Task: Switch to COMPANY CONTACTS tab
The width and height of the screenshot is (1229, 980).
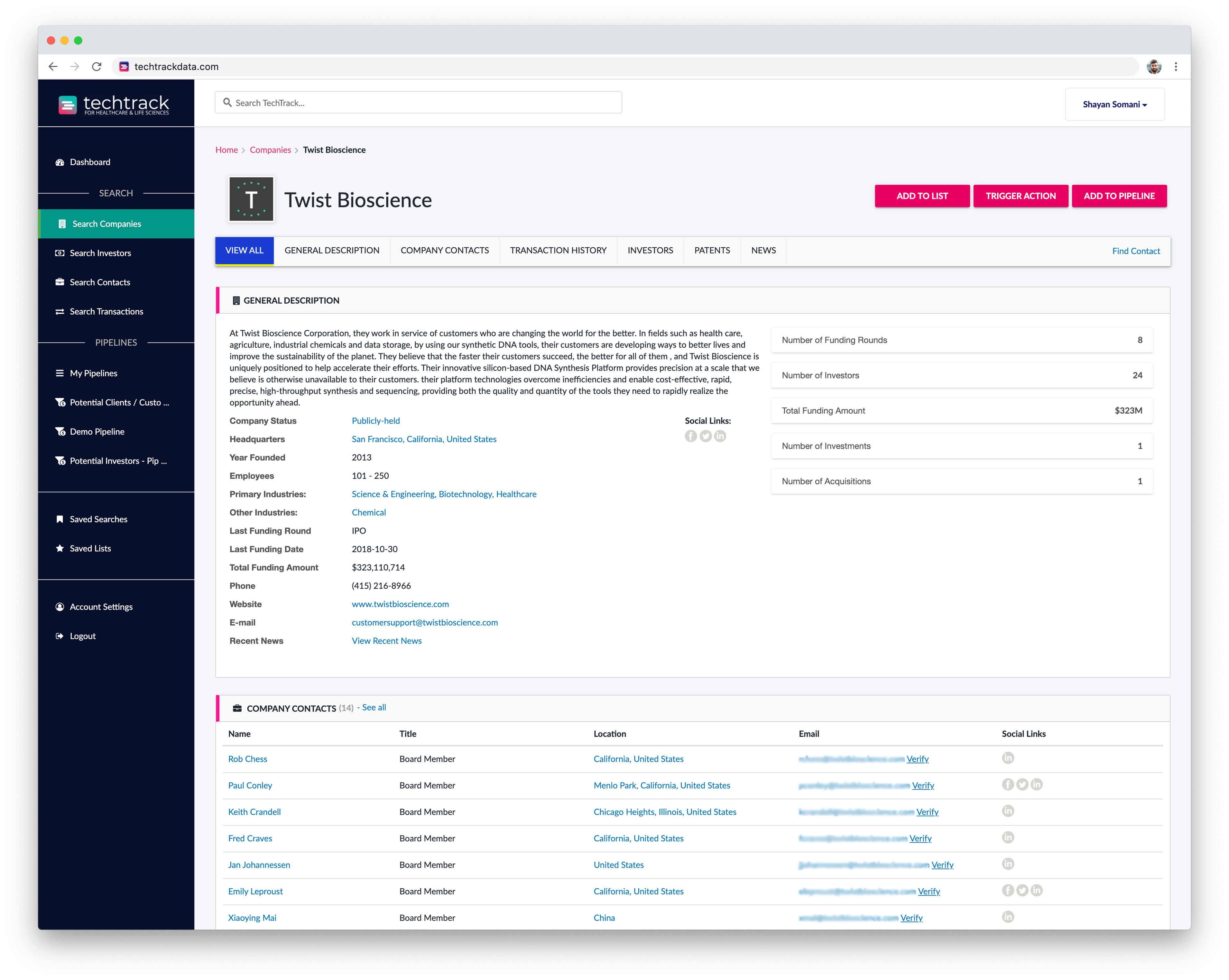Action: (x=445, y=251)
